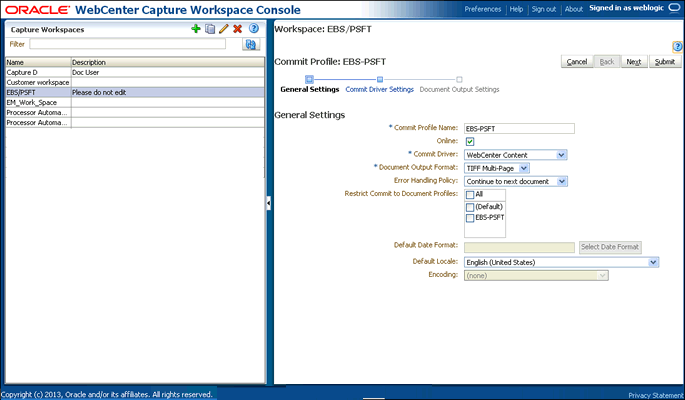Open Capture Workspaces help icon
This screenshot has width=685, height=400.
point(254,28)
